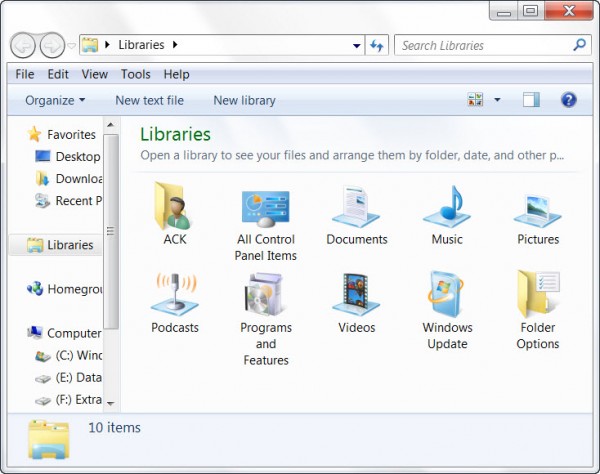600x474 pixels.
Task: Open the Folder Options icon
Action: click(538, 310)
